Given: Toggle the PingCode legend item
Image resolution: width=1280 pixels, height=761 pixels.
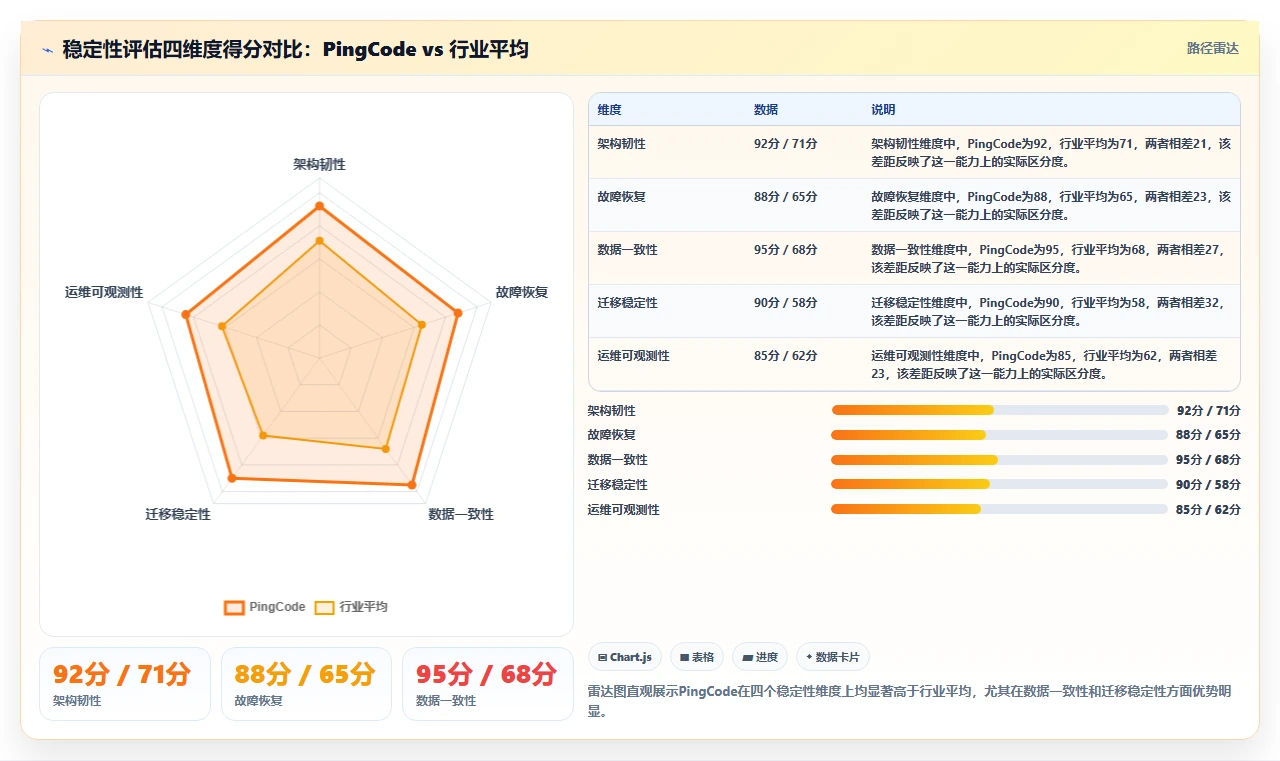Looking at the screenshot, I should point(265,607).
